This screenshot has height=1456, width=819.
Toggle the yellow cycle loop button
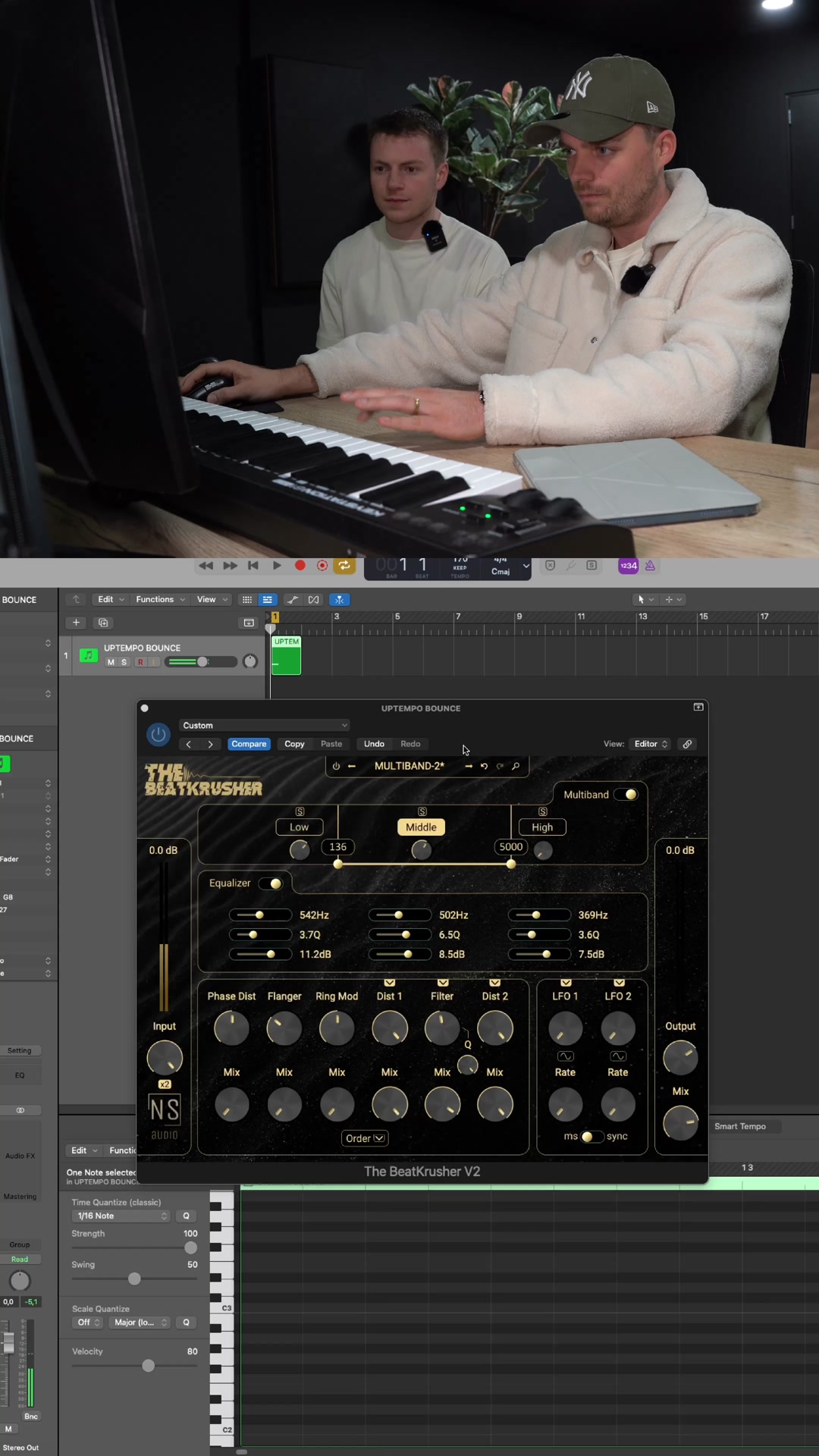click(344, 566)
